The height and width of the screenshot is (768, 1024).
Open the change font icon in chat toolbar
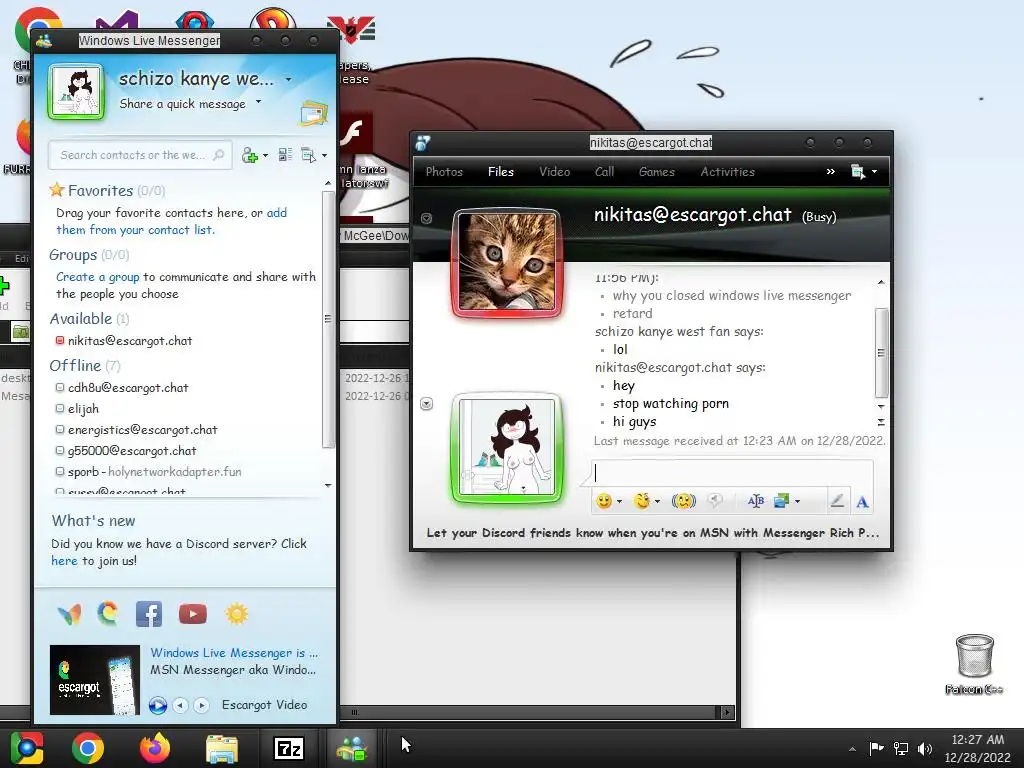[x=756, y=501]
